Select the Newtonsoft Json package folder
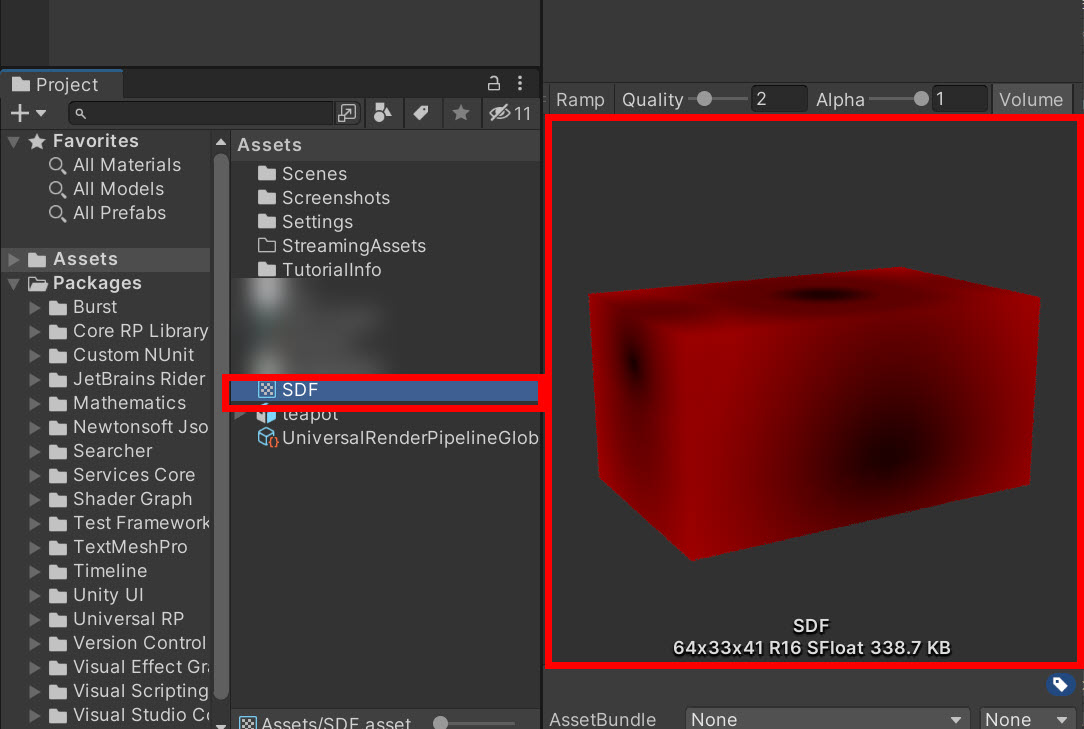This screenshot has height=729, width=1084. (129, 427)
